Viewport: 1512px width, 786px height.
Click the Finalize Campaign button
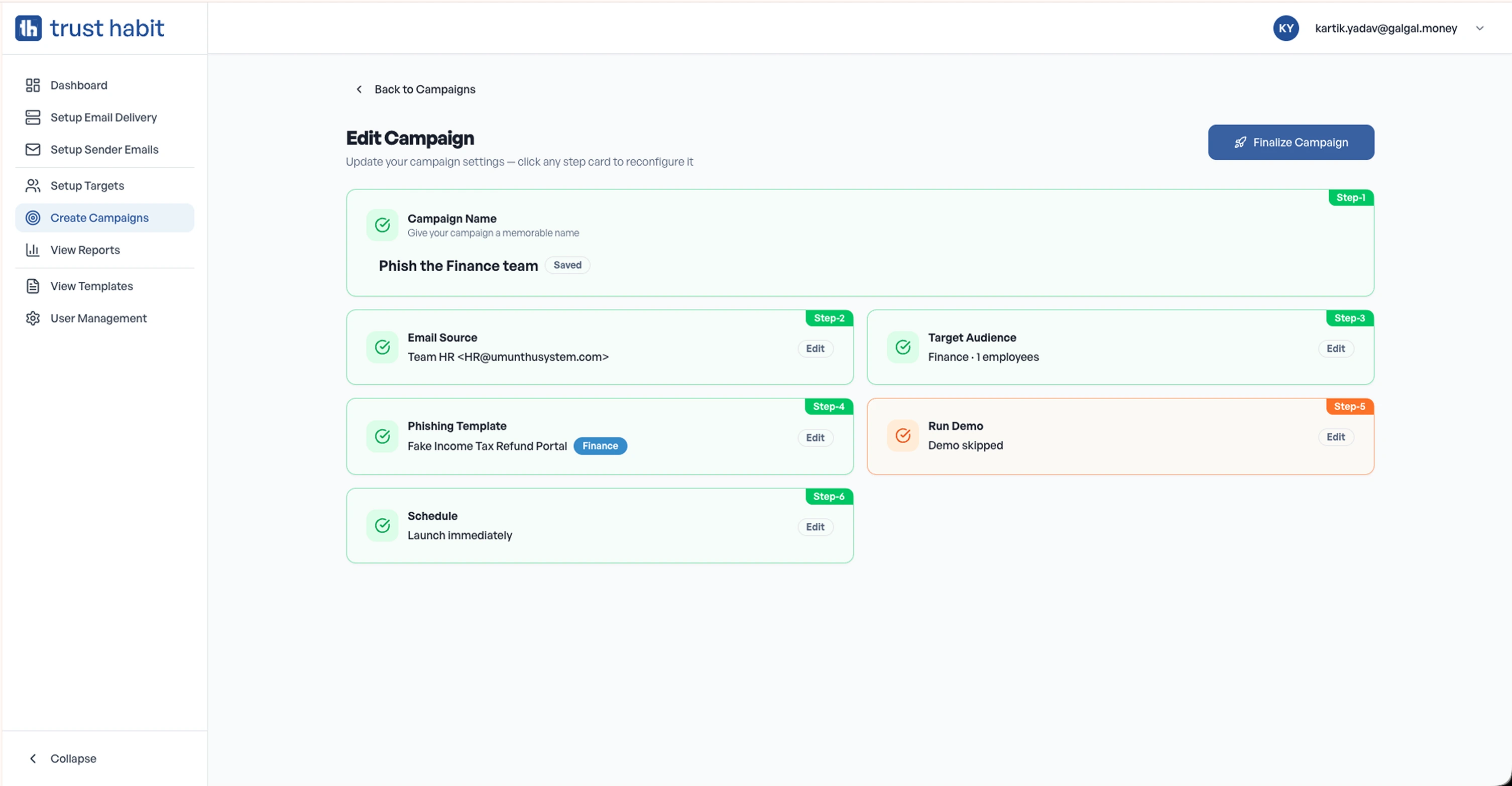click(1291, 142)
